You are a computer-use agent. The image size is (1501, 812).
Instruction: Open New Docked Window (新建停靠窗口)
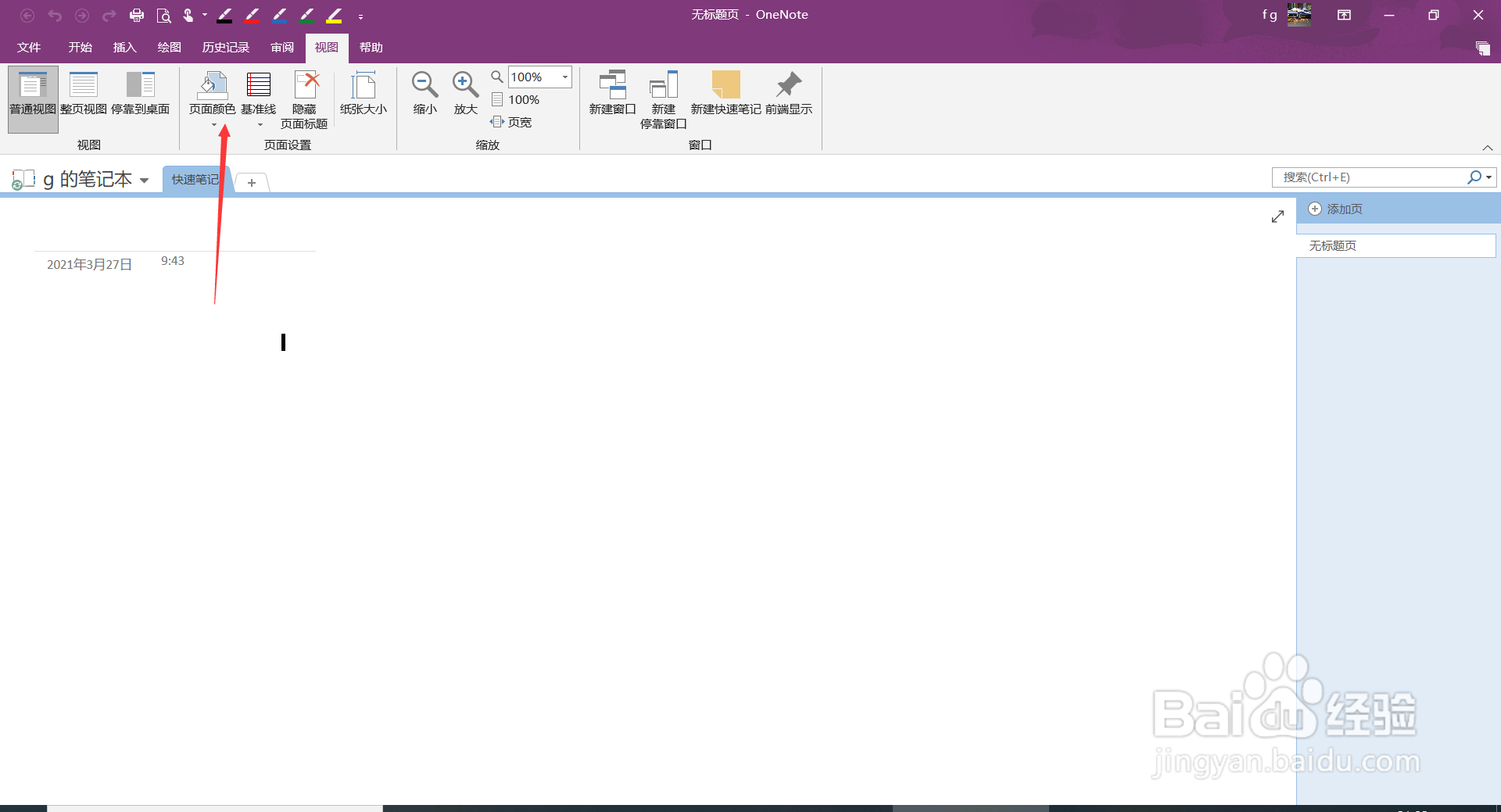pyautogui.click(x=663, y=99)
